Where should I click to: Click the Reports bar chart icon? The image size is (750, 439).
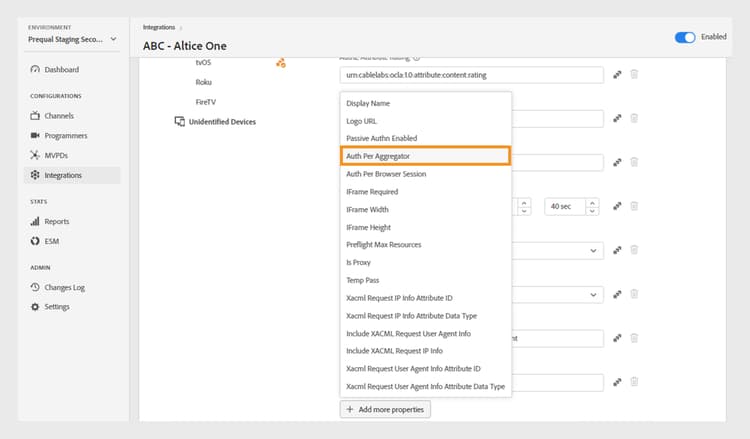[35, 221]
